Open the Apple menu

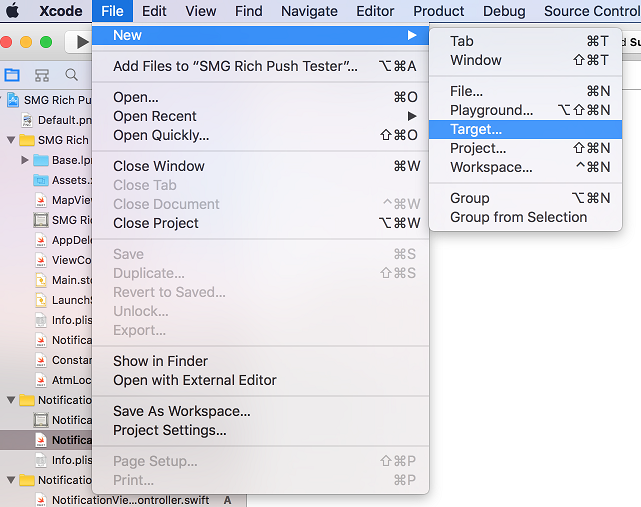pyautogui.click(x=13, y=11)
